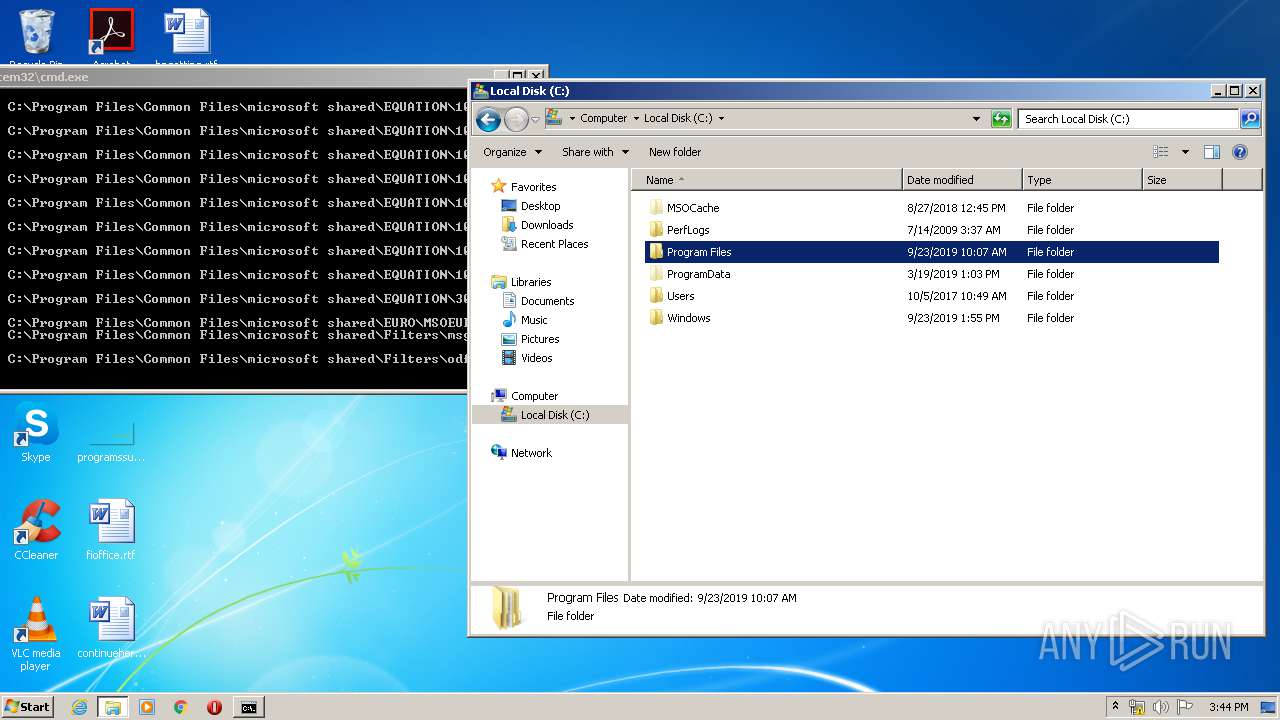The height and width of the screenshot is (720, 1280).
Task: Select the MSOCache folder
Action: (x=693, y=208)
